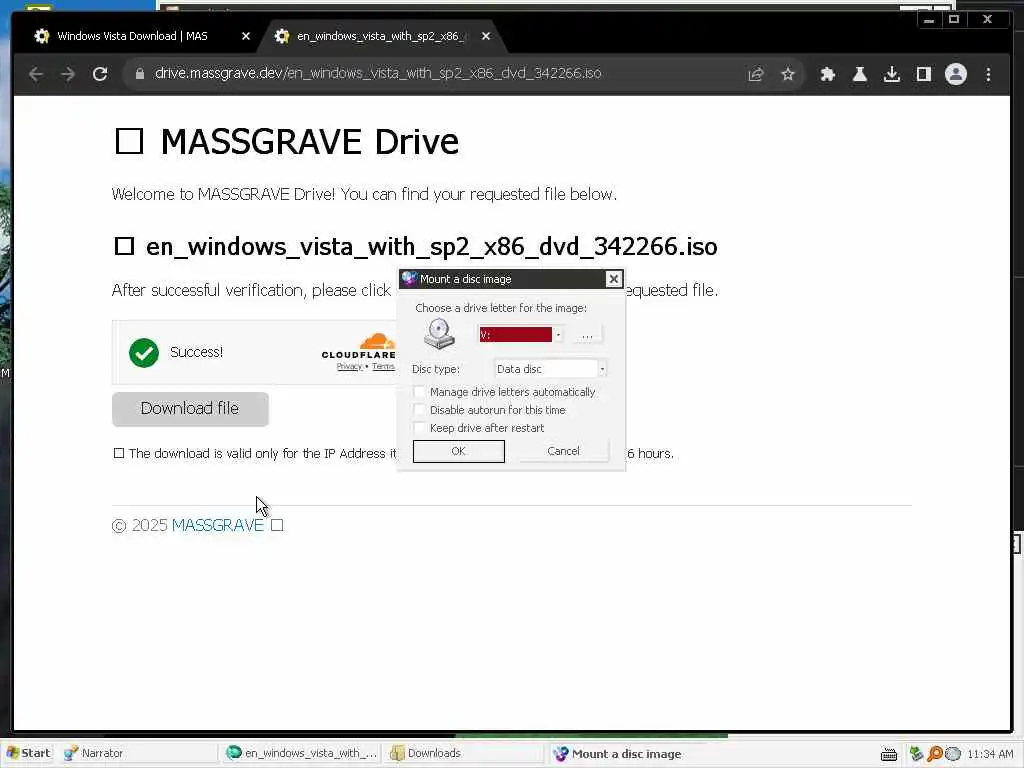Click the en_windows_vista_with_sp2_x86_dvd_342266.iso heading
This screenshot has width=1024, height=768.
[415, 247]
